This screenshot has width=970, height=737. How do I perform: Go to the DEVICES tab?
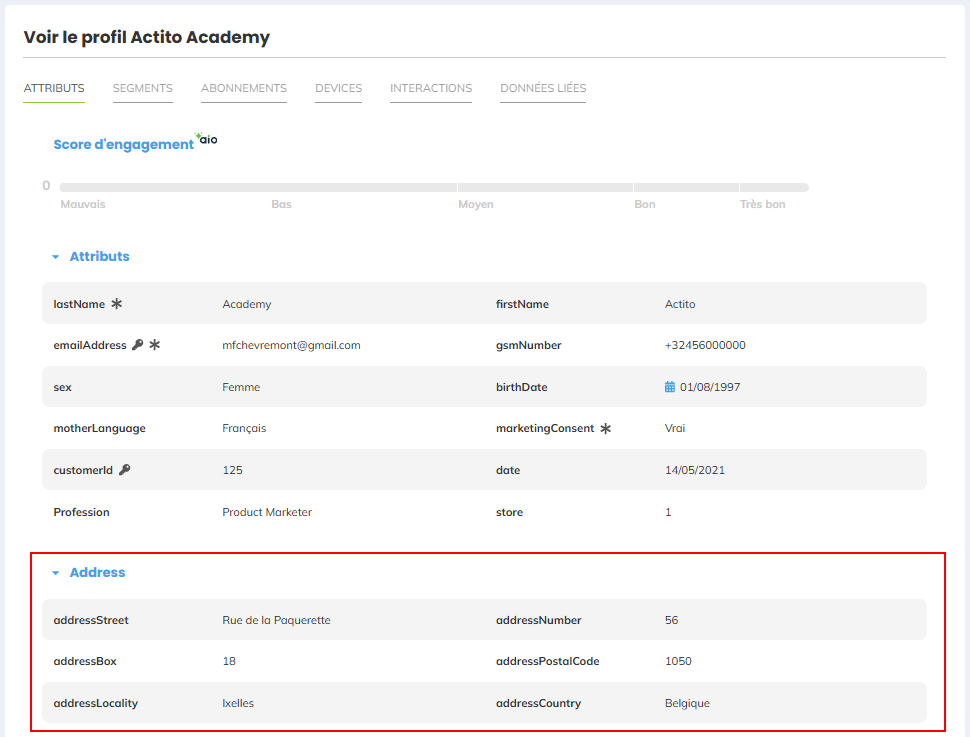[x=338, y=88]
